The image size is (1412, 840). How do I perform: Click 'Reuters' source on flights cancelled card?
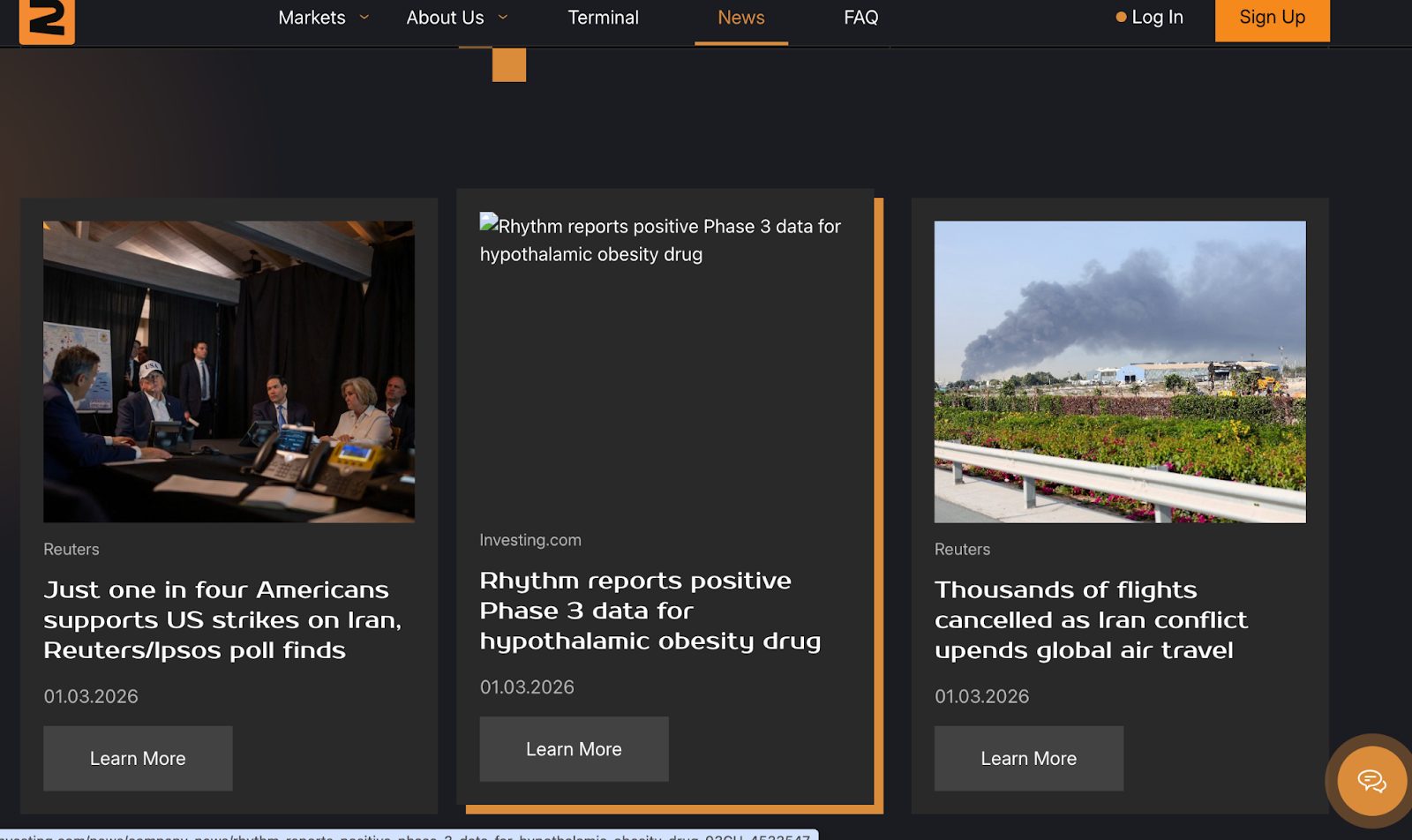tap(962, 549)
